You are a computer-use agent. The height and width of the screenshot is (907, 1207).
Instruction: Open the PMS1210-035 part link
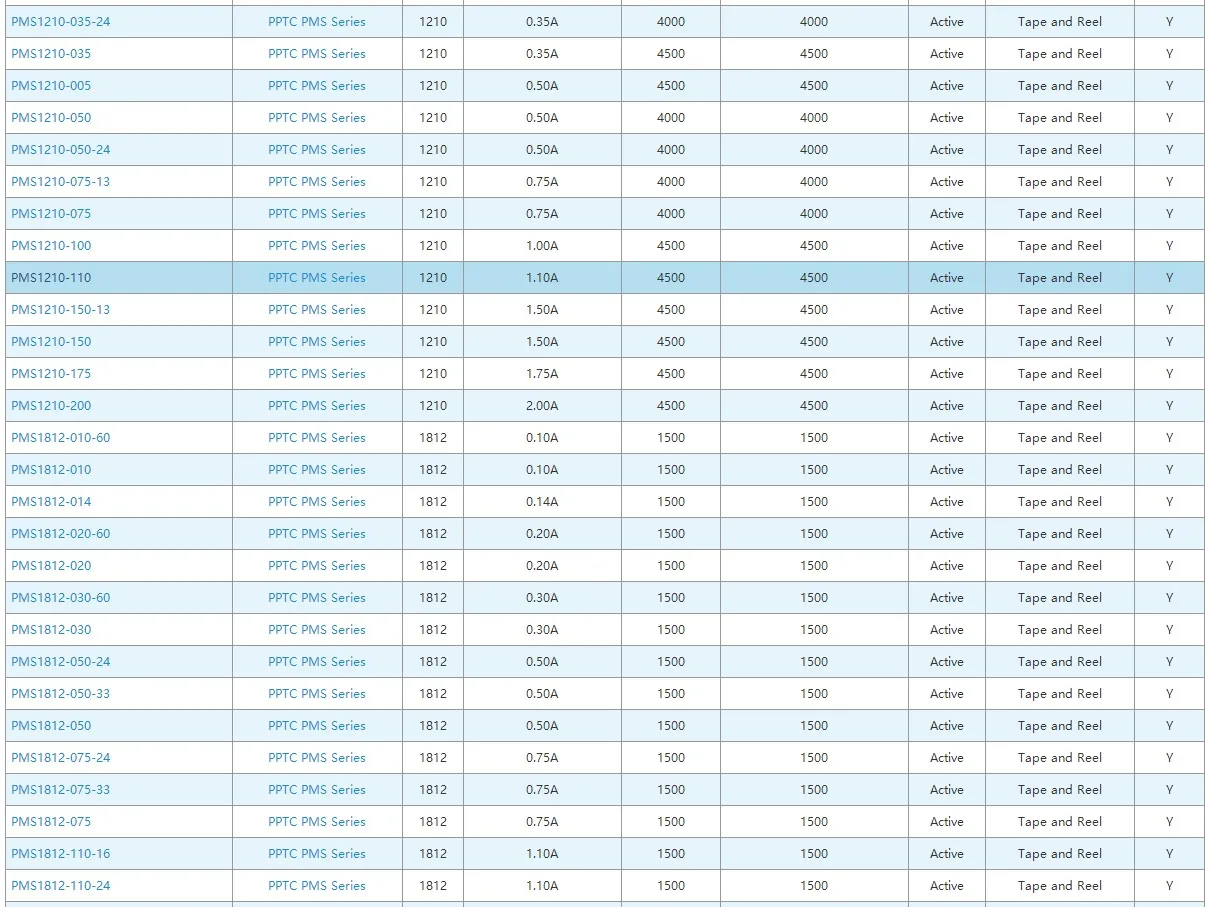pos(51,54)
